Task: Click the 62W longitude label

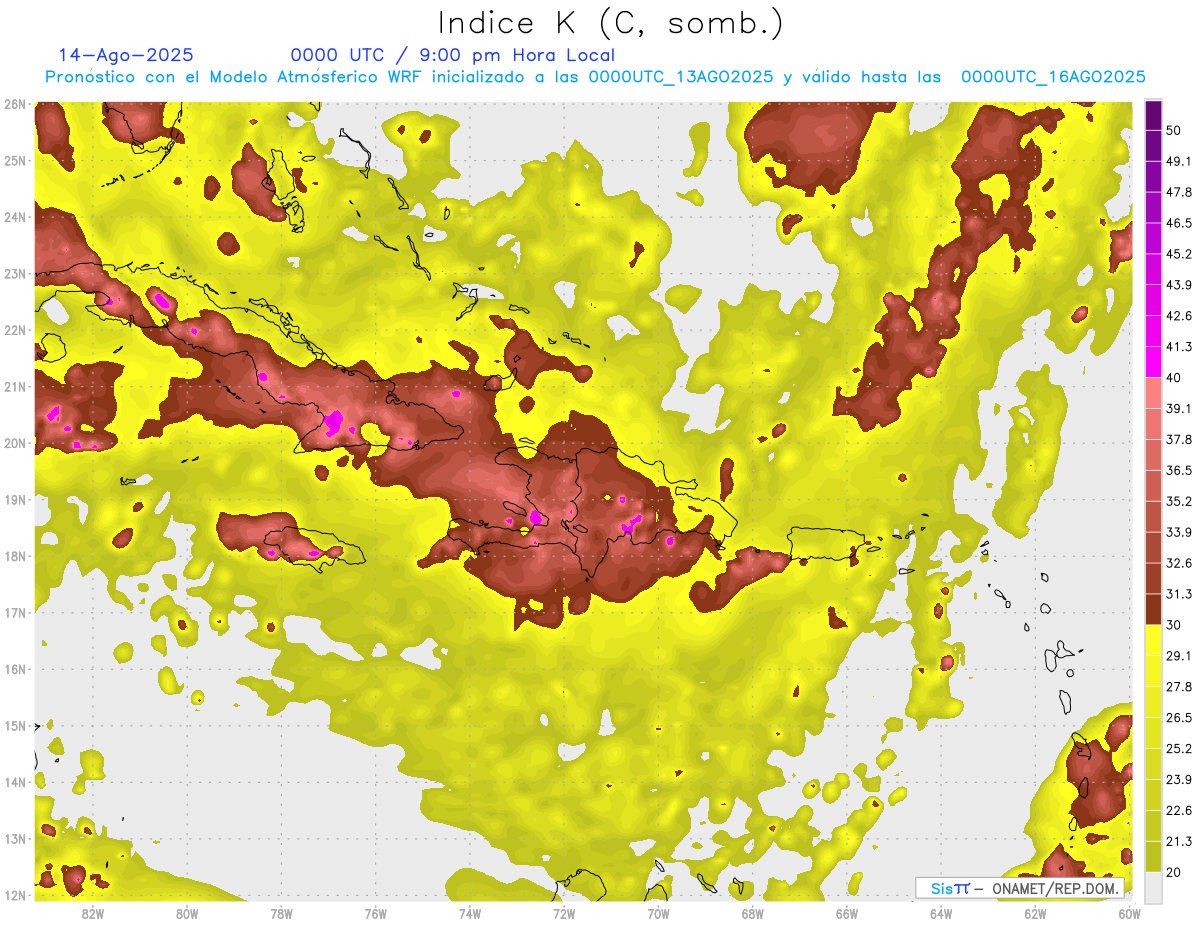Action: click(x=1035, y=914)
